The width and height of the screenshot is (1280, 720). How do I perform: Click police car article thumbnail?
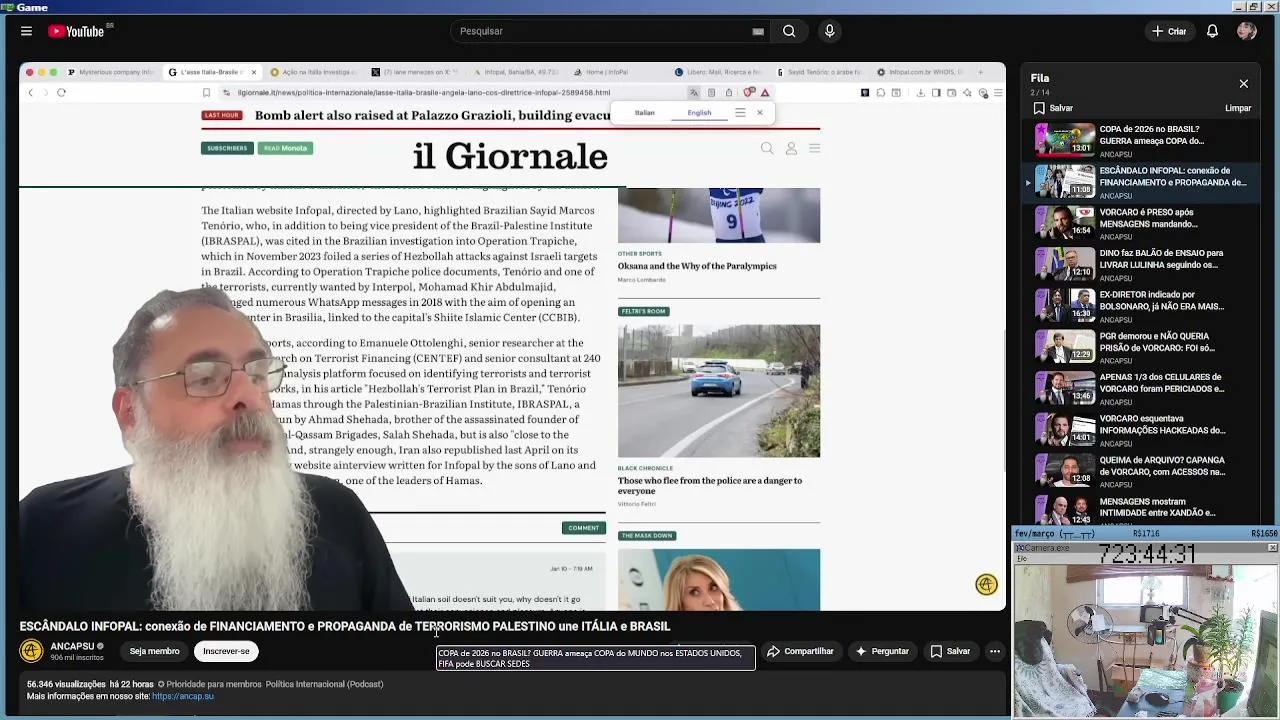tap(719, 390)
